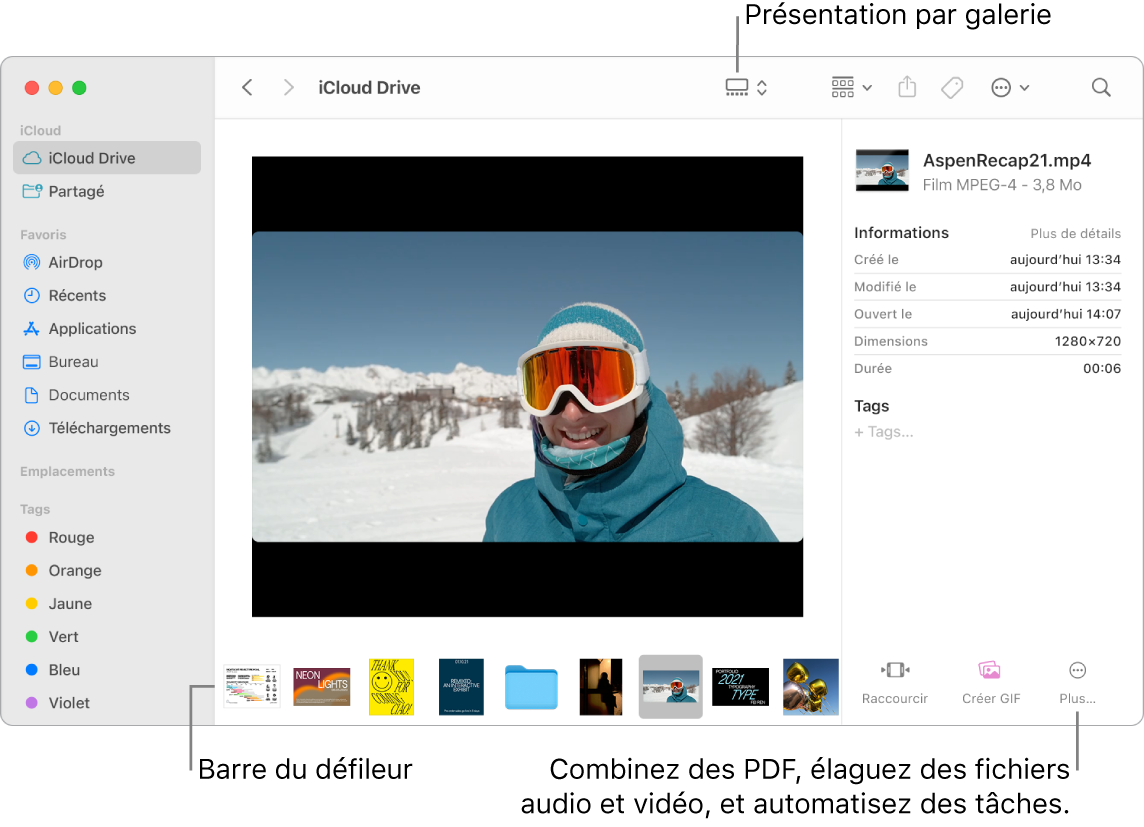Open the more actions ellipsis dropdown
The height and width of the screenshot is (827, 1144).
point(1010,87)
